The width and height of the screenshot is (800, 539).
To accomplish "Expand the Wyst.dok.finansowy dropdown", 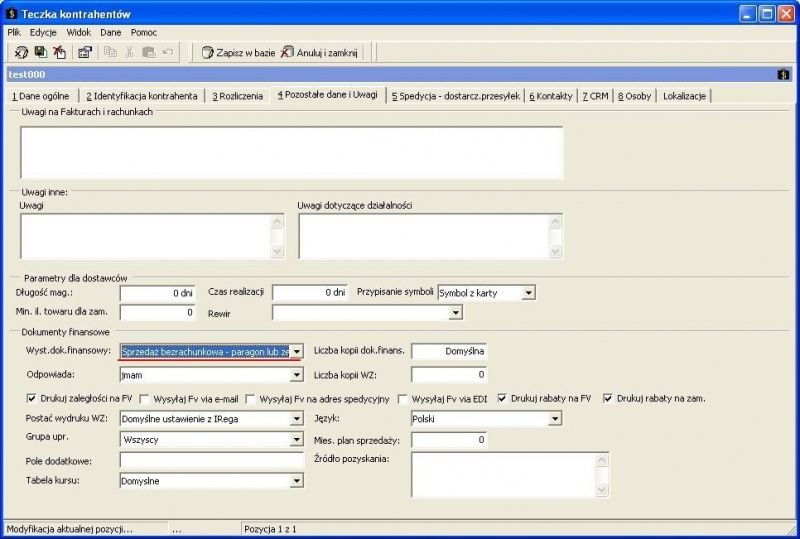I will tap(296, 352).
